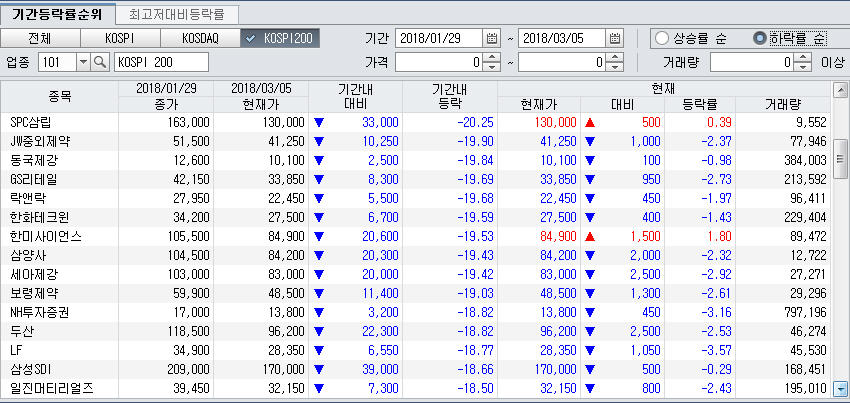Click 동국제강 volume 384,003
850x403 pixels.
click(804, 161)
